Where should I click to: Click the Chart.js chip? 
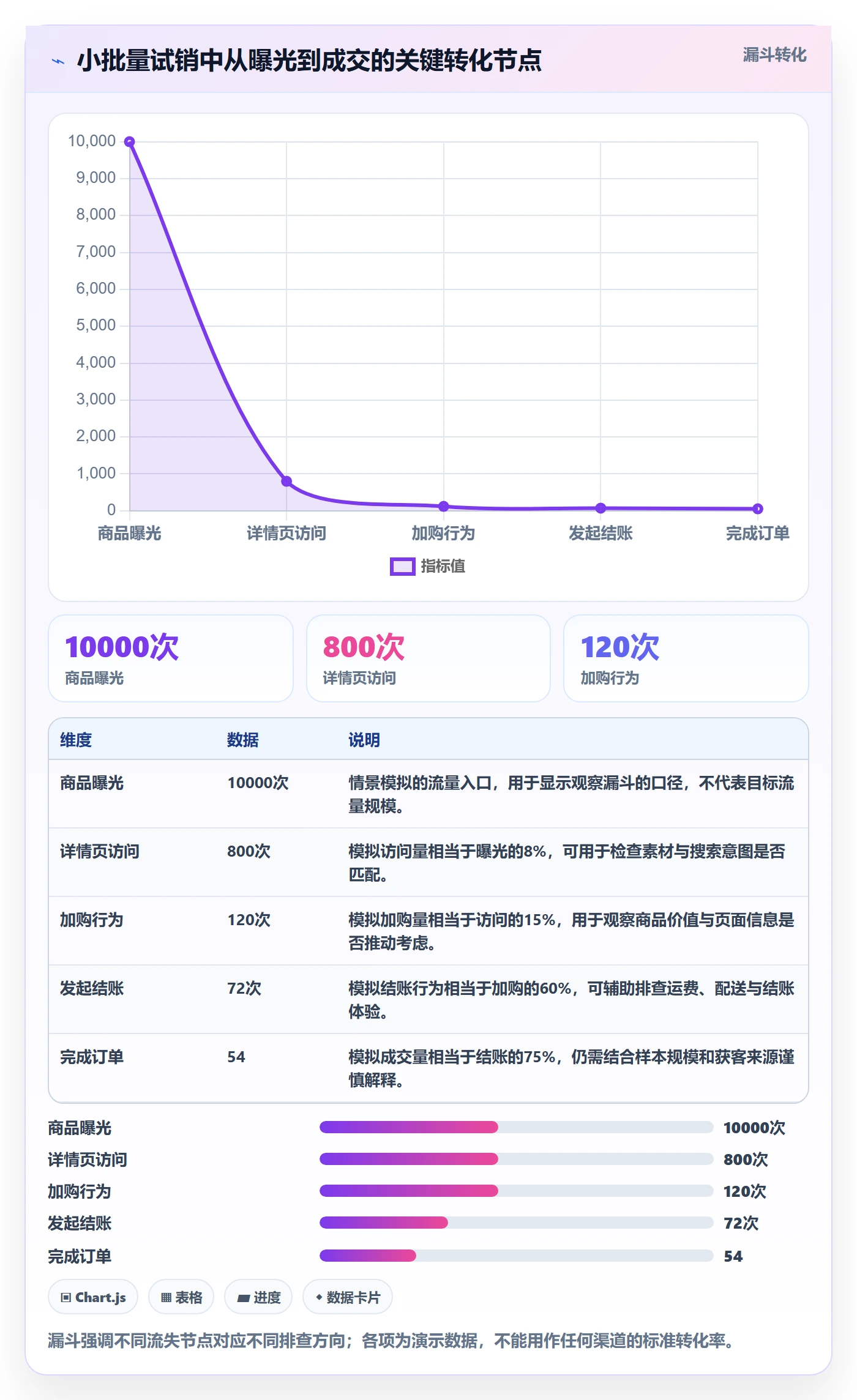pos(93,1297)
